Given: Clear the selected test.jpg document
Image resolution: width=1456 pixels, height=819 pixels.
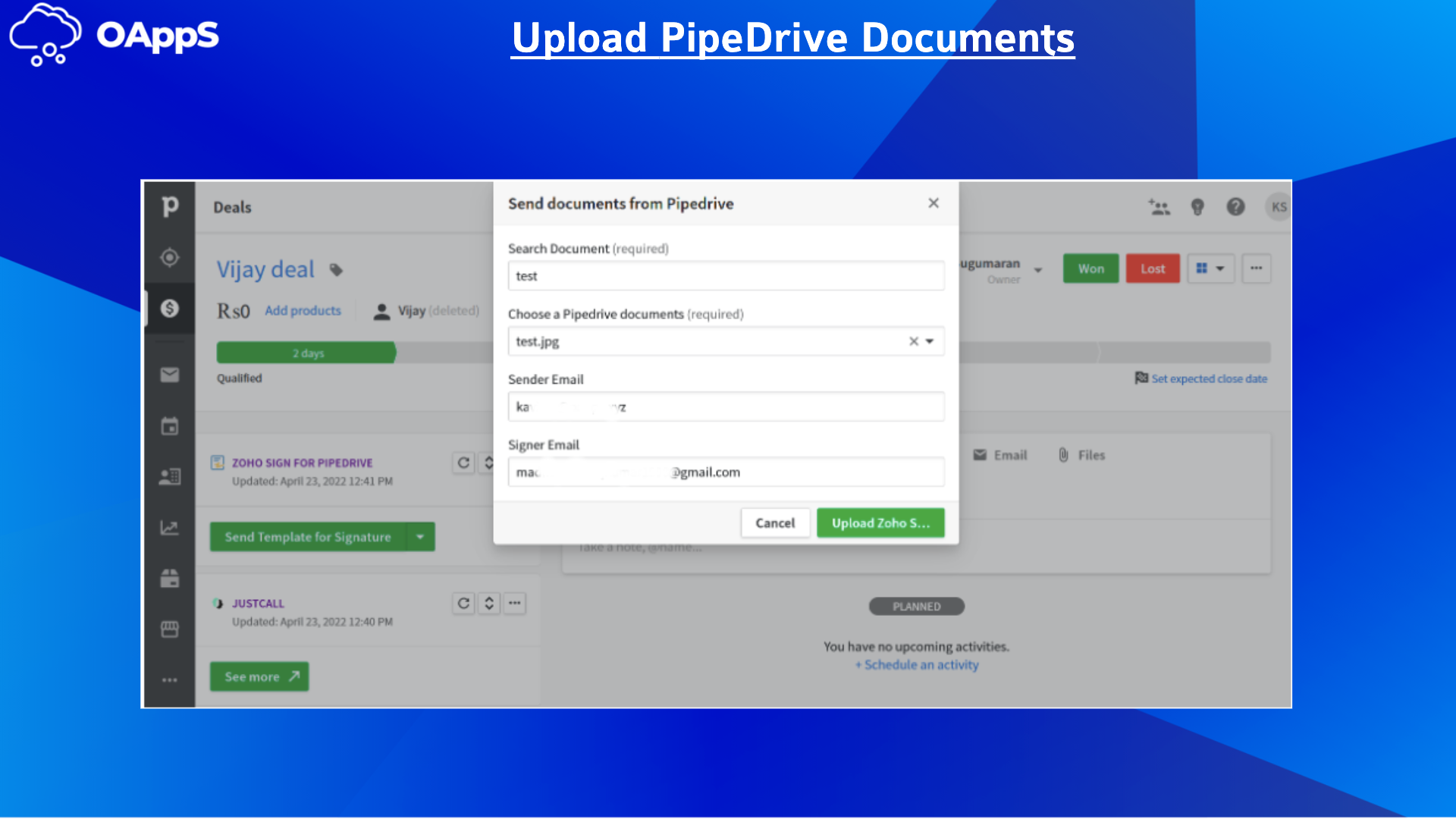Looking at the screenshot, I should point(914,341).
